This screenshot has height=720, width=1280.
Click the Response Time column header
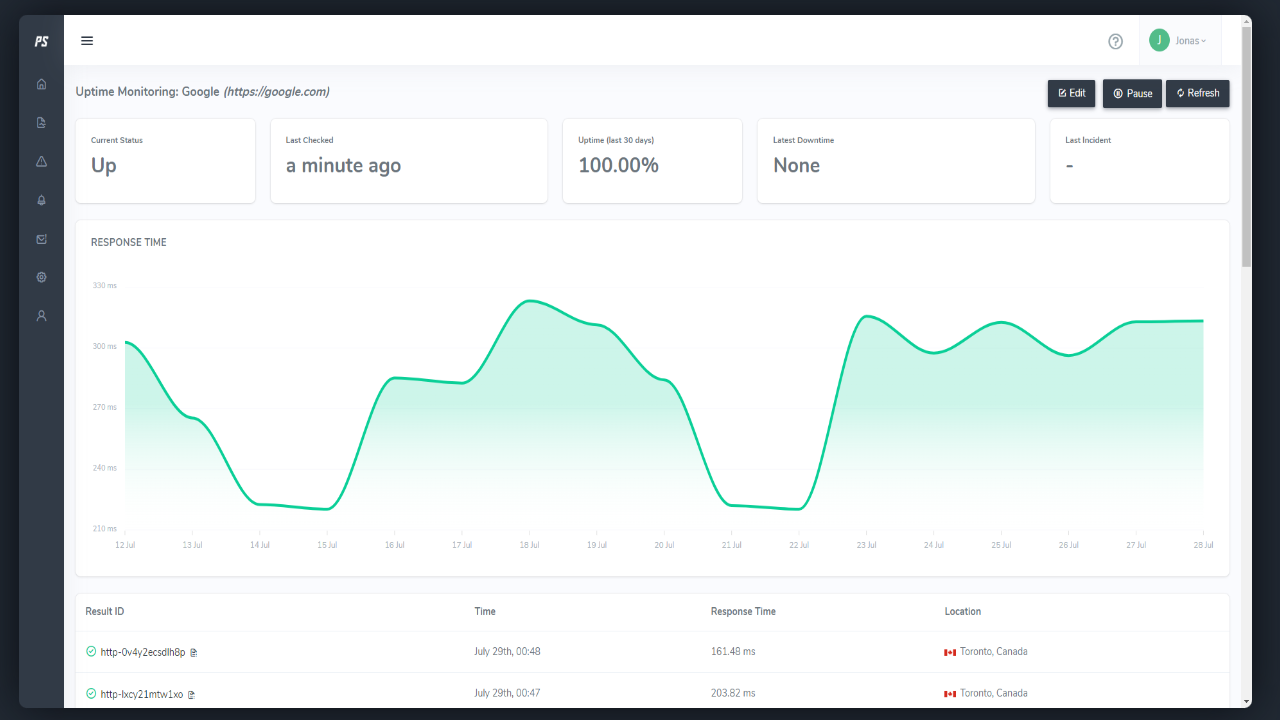[743, 611]
